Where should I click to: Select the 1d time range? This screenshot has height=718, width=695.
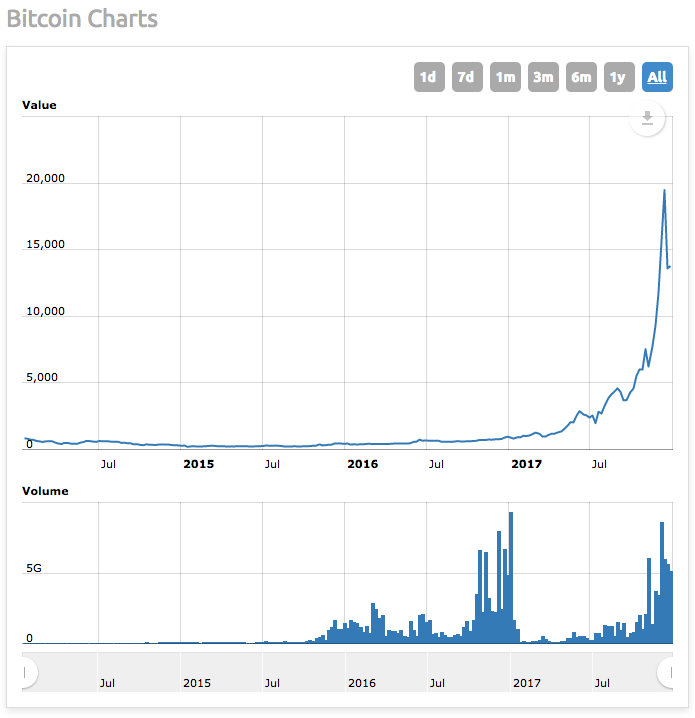[x=429, y=77]
